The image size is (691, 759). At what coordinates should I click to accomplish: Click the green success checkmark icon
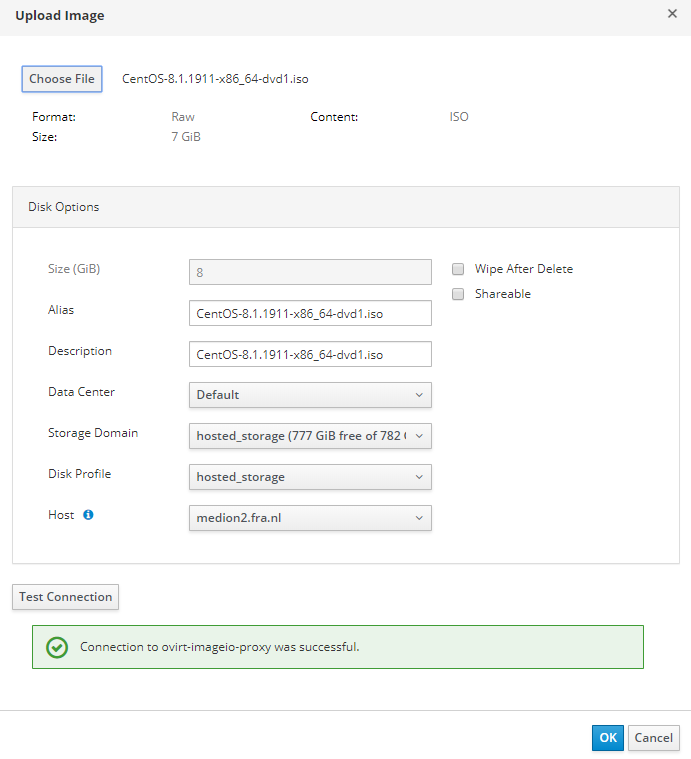(x=57, y=647)
